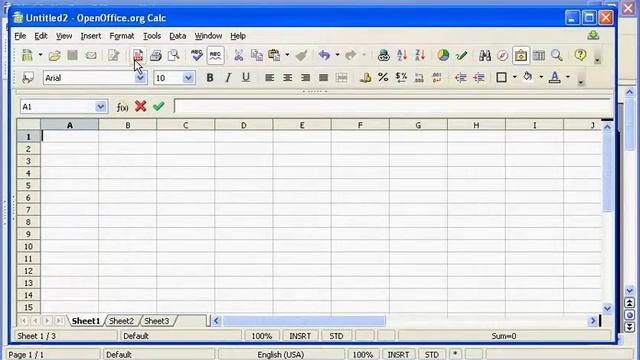Expand the Paste options dropdown arrow
640x360 pixels.
[287, 55]
